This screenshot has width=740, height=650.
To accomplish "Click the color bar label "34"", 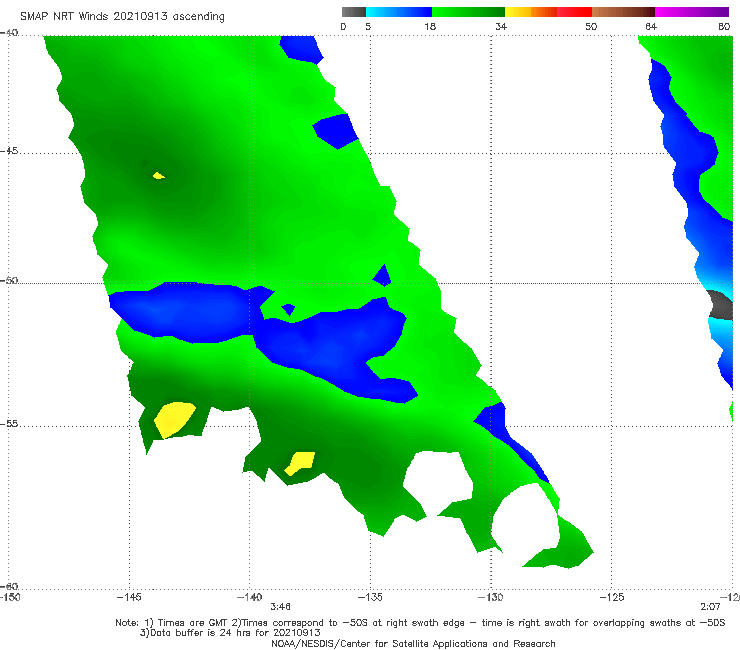I will coord(501,26).
